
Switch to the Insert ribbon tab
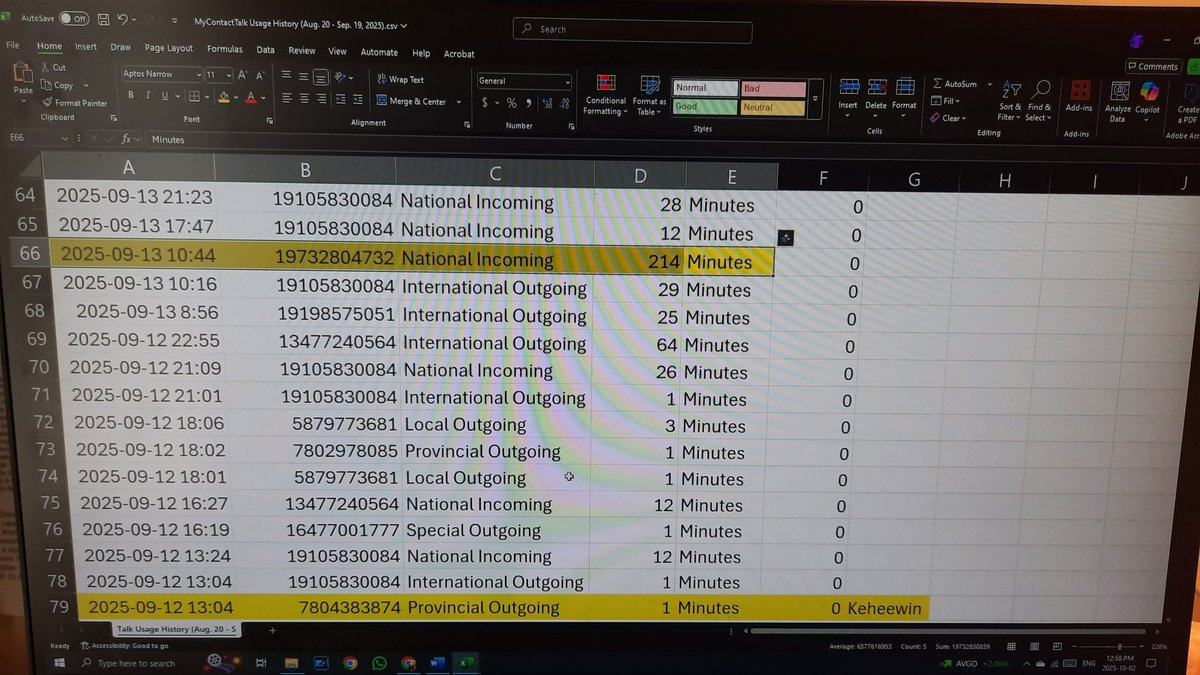coord(86,46)
